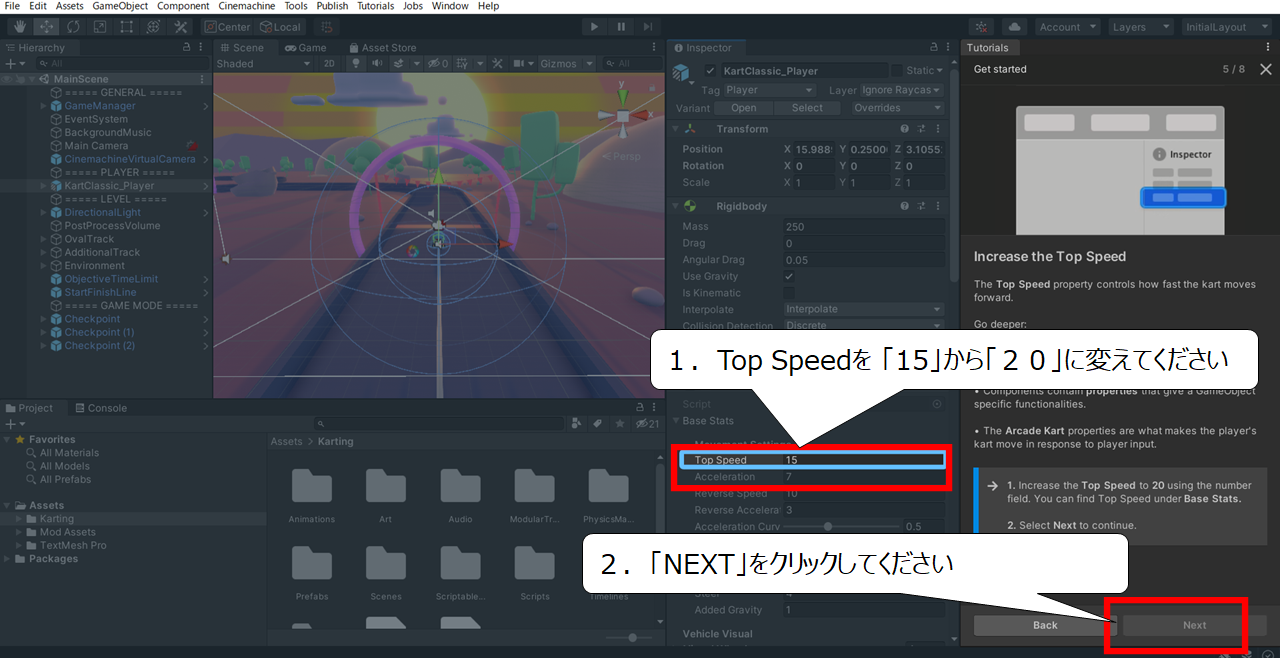This screenshot has width=1280, height=658.
Task: Toggle pivot mode Center button
Action: pyautogui.click(x=227, y=27)
